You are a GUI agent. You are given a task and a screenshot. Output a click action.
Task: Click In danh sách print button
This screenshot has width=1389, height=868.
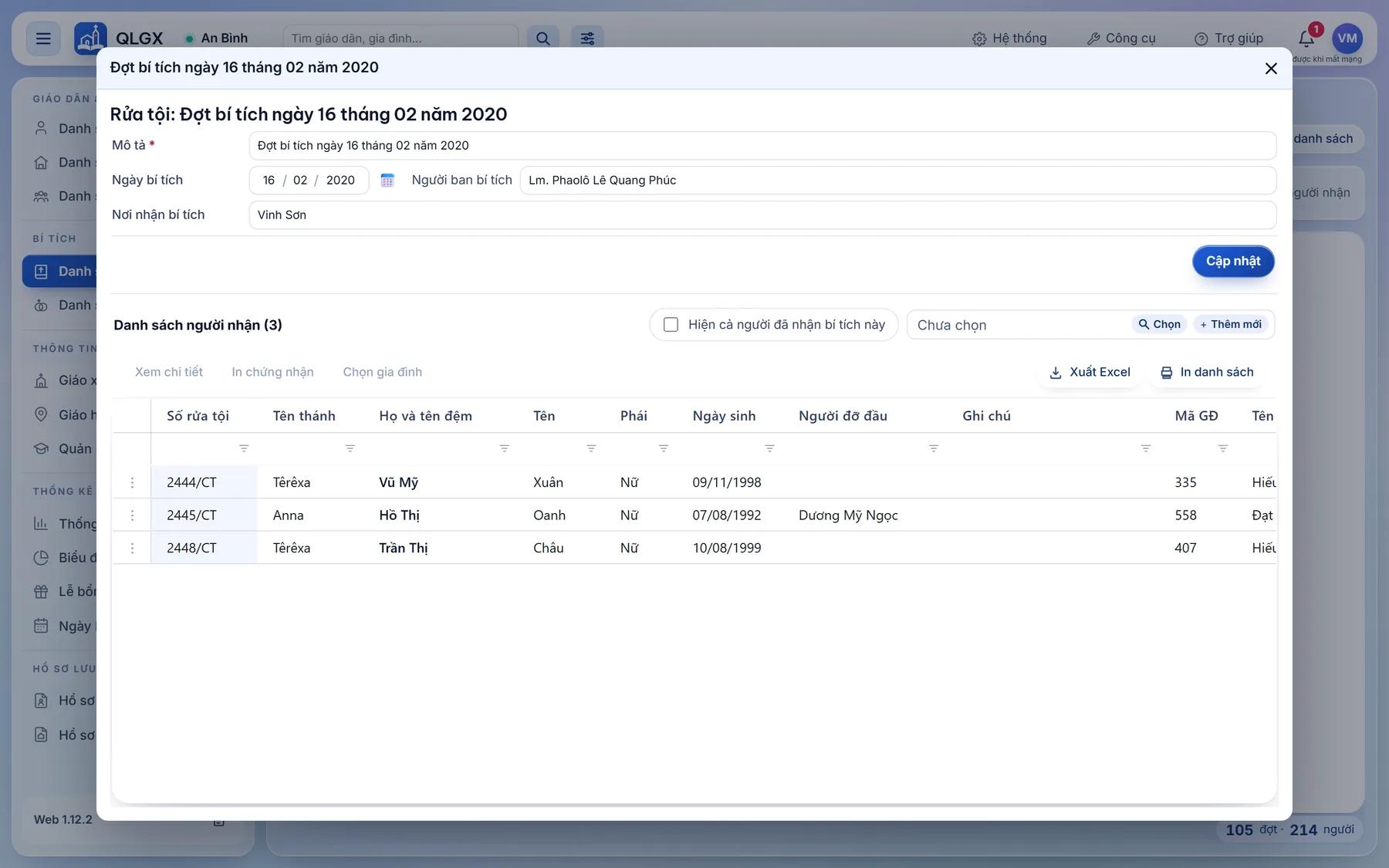coord(1208,372)
